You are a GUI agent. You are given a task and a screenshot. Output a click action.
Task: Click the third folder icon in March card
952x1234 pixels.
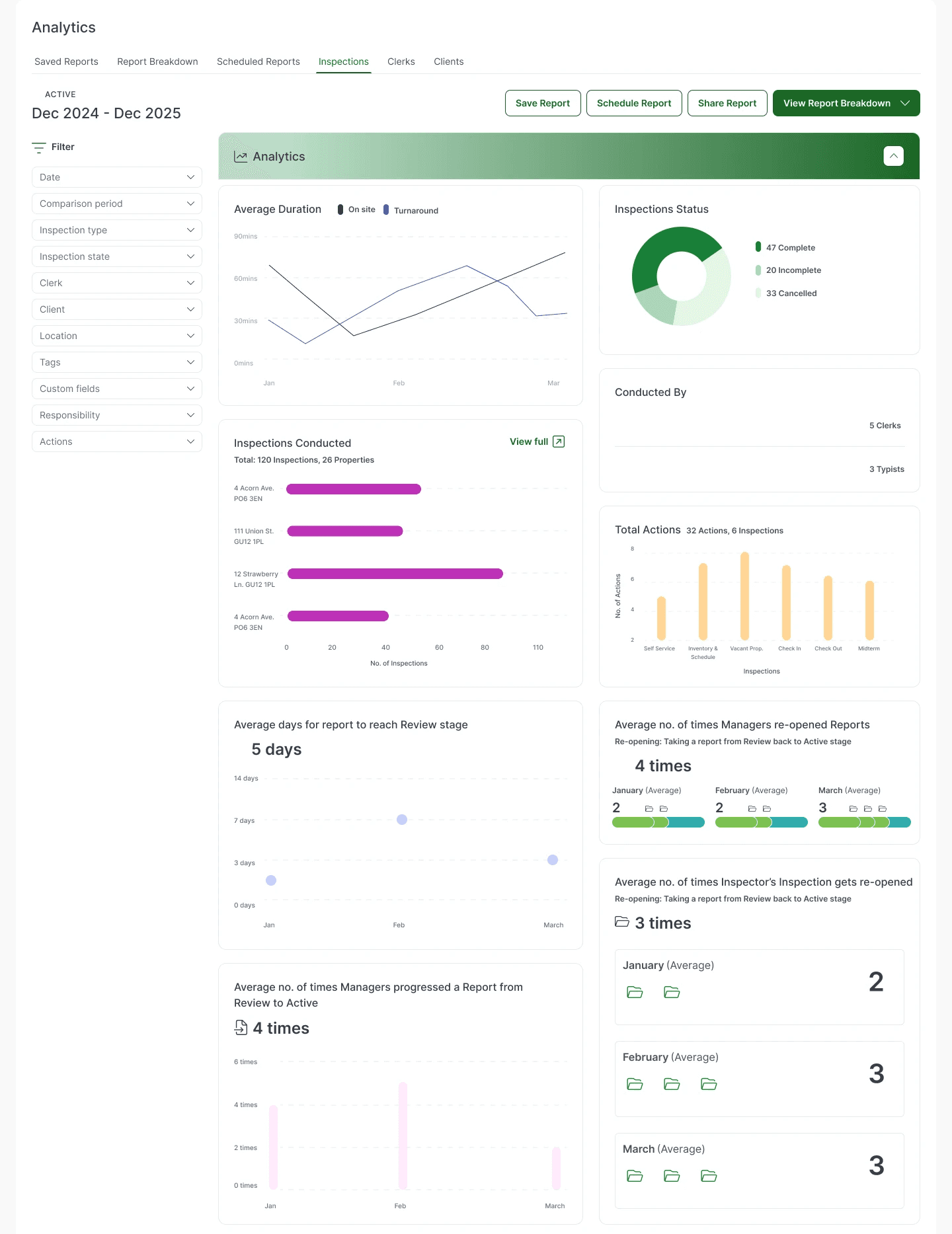(x=709, y=1176)
